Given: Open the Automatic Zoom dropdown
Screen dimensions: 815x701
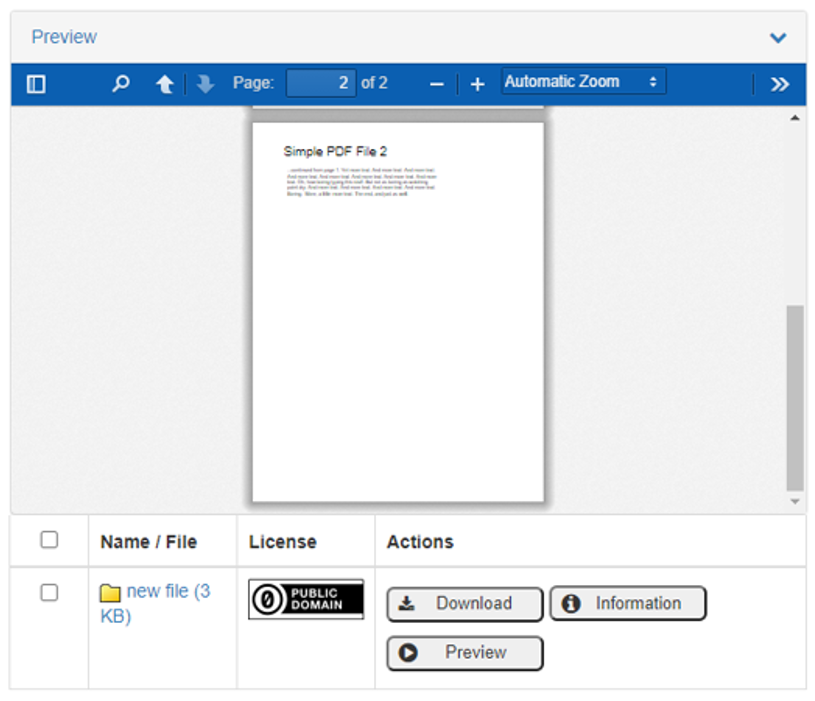Looking at the screenshot, I should [582, 82].
